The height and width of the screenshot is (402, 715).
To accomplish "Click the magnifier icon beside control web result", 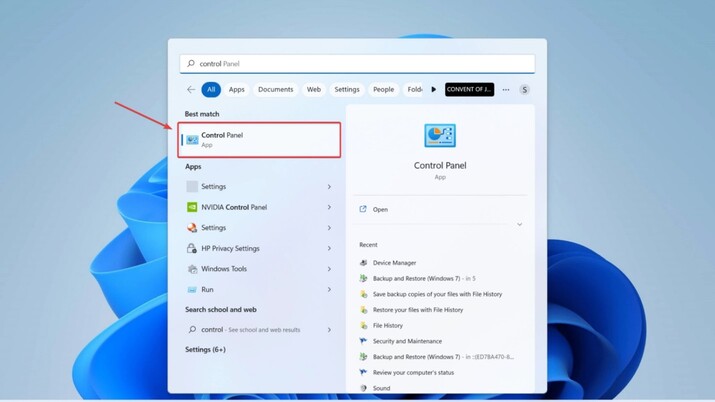I will [192, 329].
